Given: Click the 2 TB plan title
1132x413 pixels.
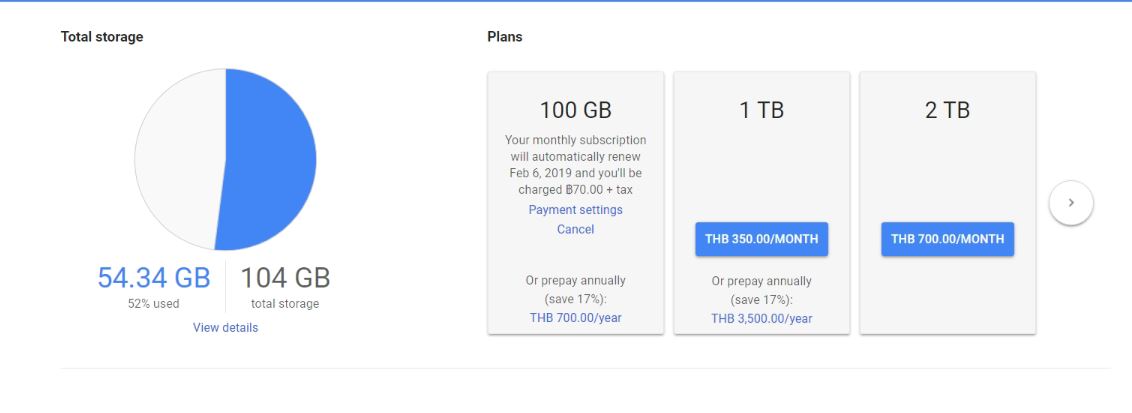Looking at the screenshot, I should tap(947, 110).
